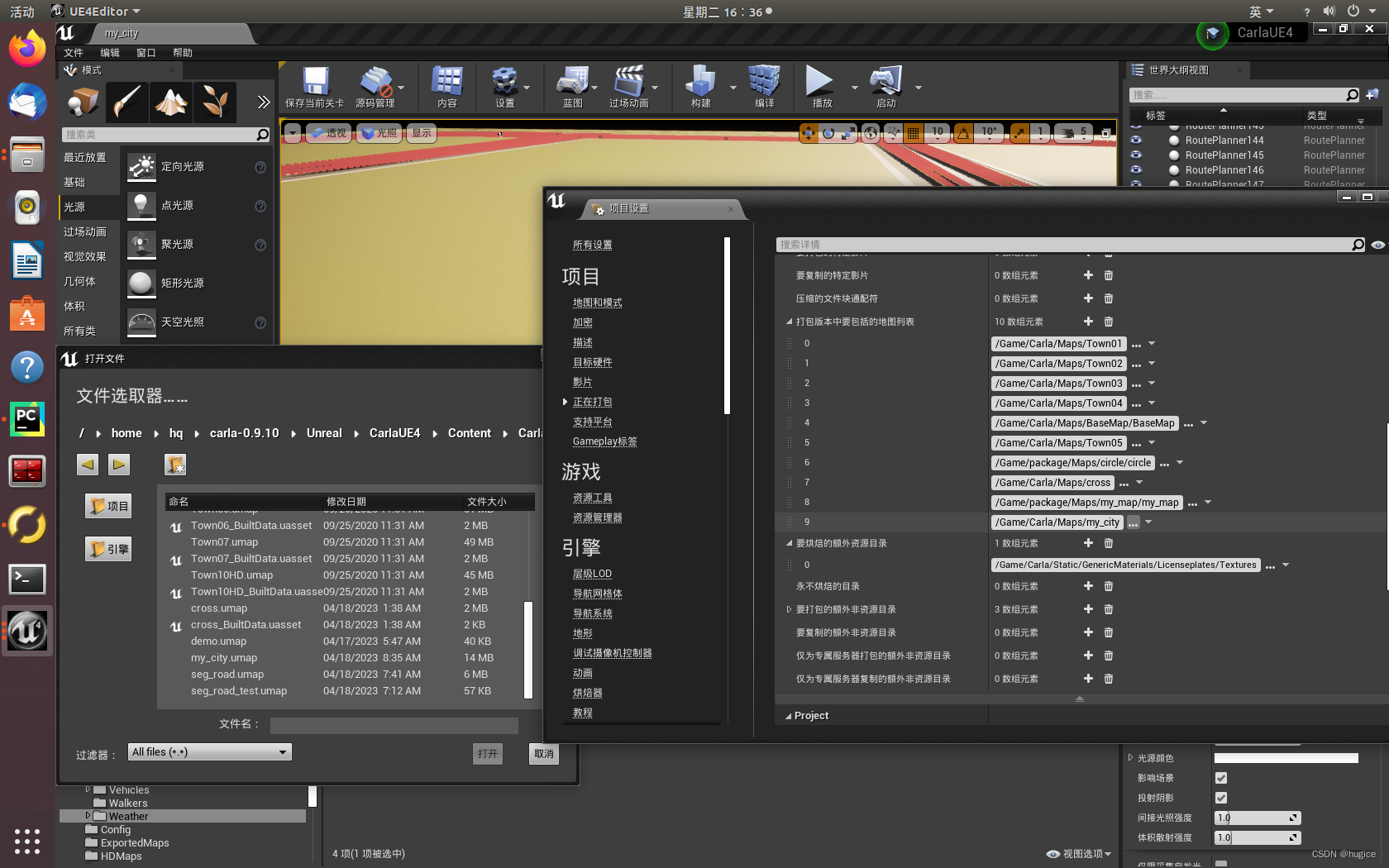The image size is (1389, 868).
Task: Click the light color swatch
Action: (x=1286, y=758)
